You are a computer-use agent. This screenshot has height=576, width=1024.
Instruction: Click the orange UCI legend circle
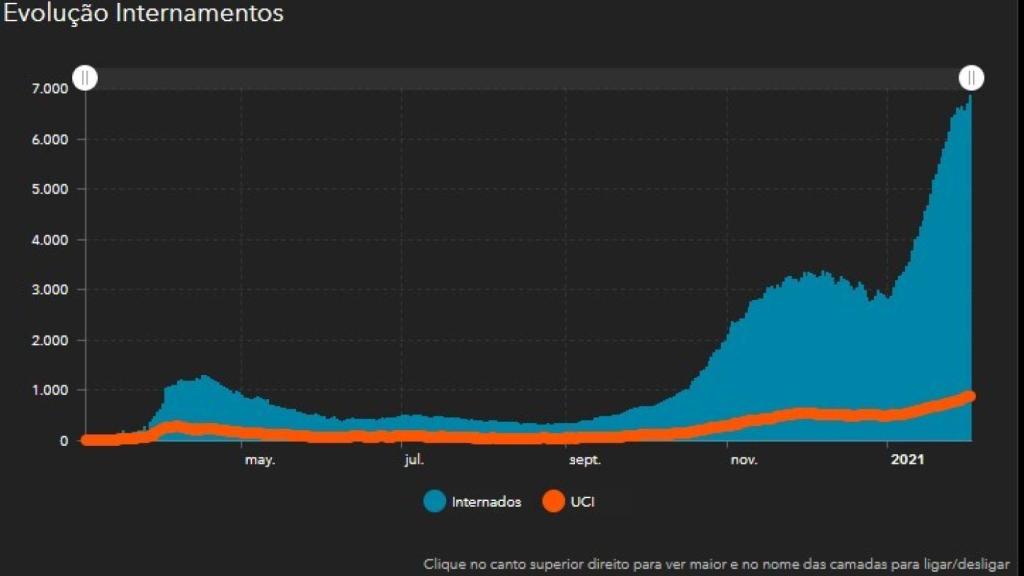(x=553, y=502)
